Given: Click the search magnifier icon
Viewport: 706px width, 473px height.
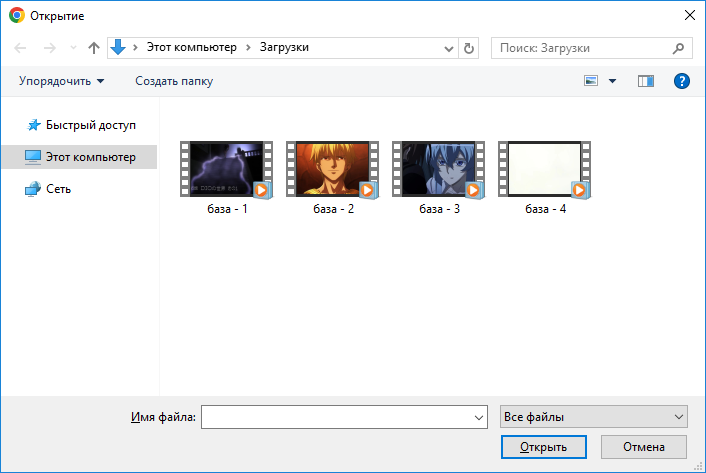Looking at the screenshot, I should tap(678, 47).
